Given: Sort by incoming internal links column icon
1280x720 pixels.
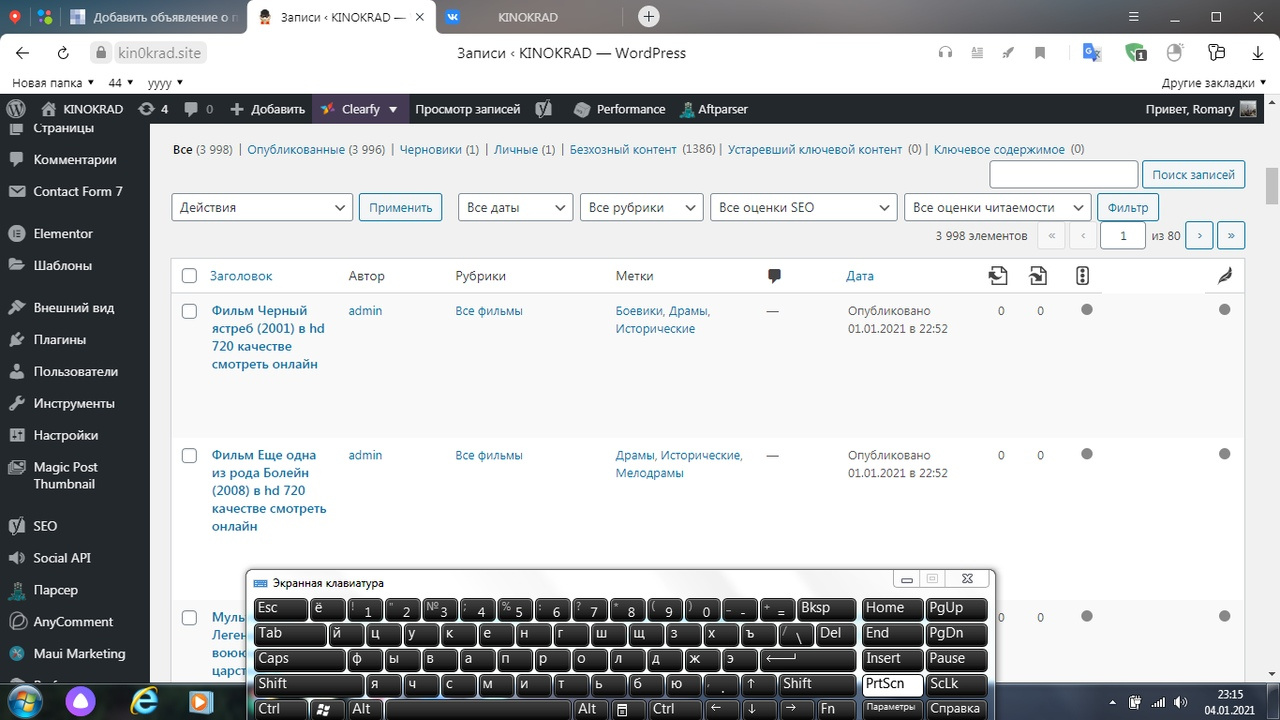Looking at the screenshot, I should point(1038,276).
